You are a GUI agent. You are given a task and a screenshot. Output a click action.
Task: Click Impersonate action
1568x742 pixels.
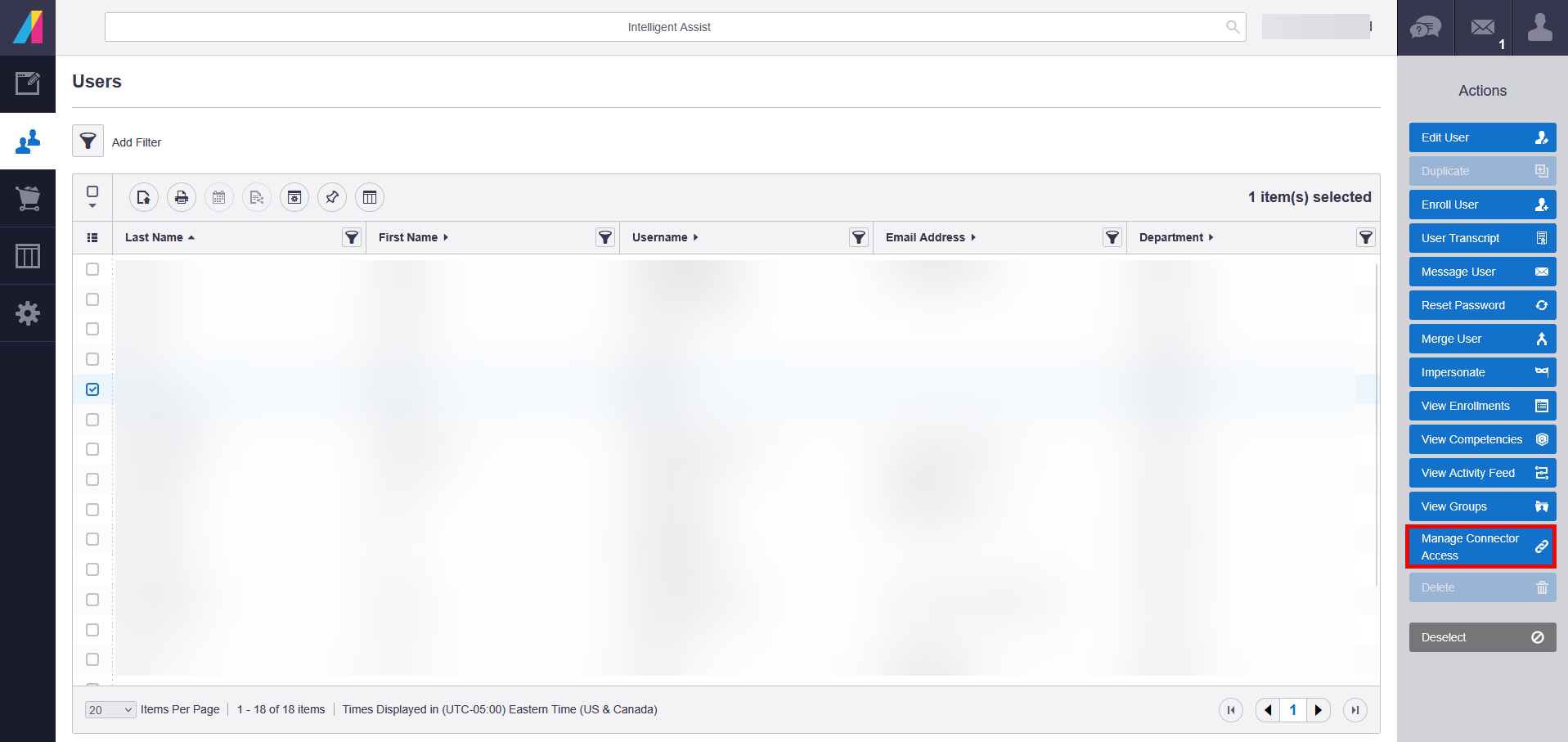[x=1482, y=372]
